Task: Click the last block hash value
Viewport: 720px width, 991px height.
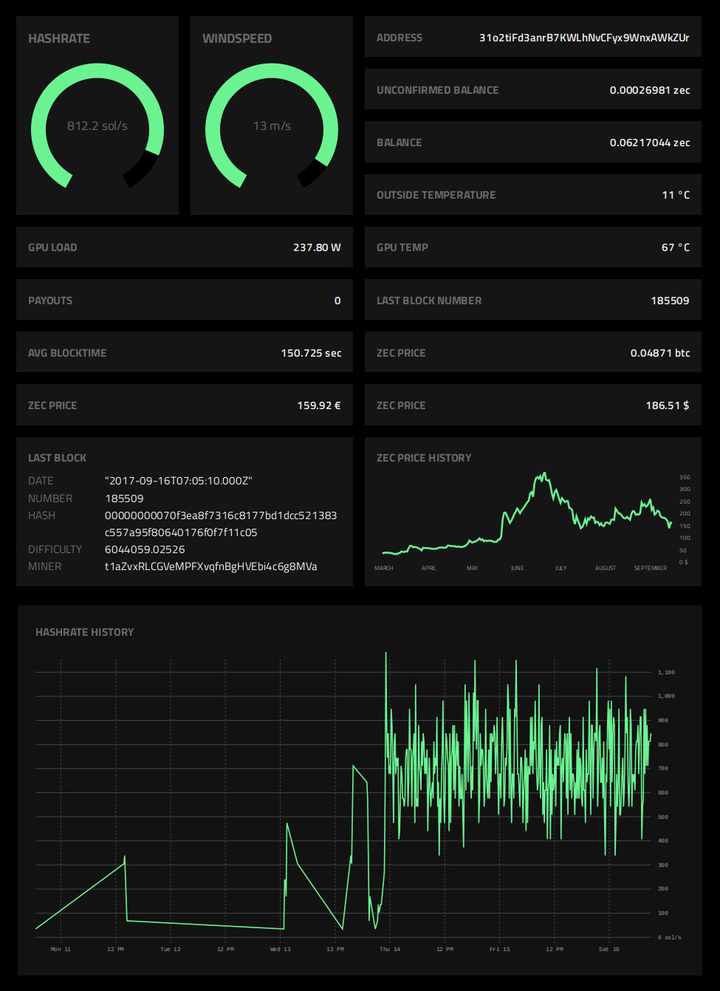Action: click(x=221, y=524)
